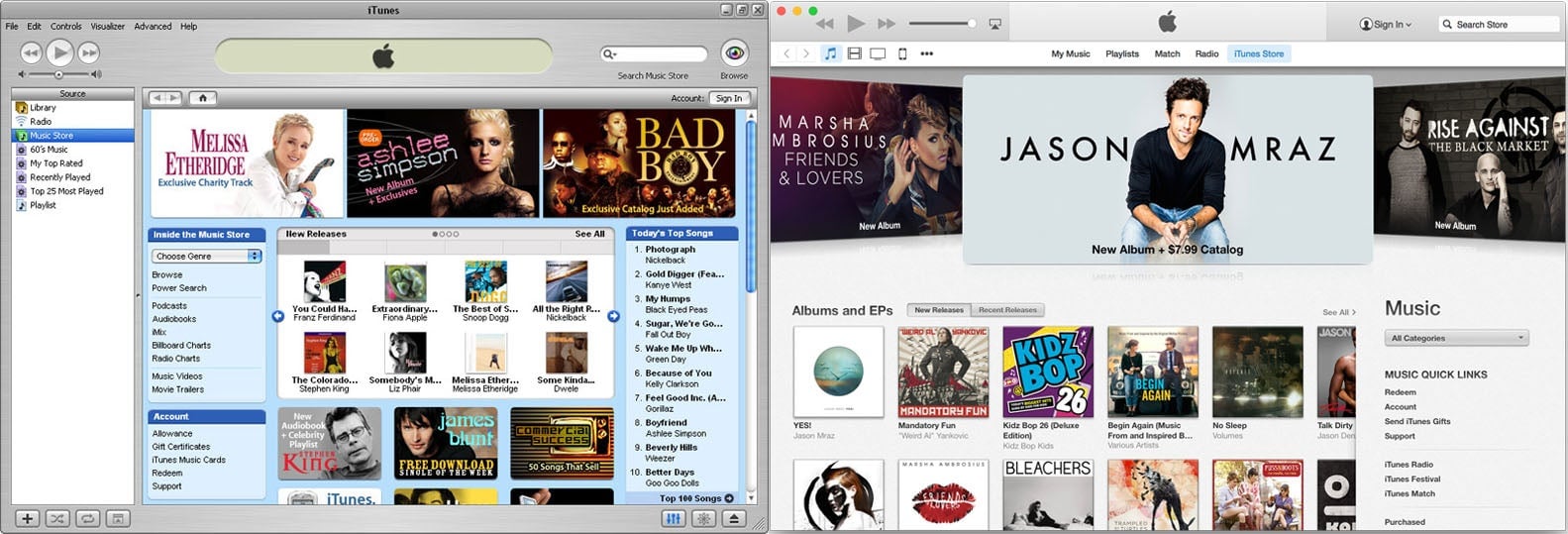
Task: Click the home icon in store navigation
Action: [202, 98]
